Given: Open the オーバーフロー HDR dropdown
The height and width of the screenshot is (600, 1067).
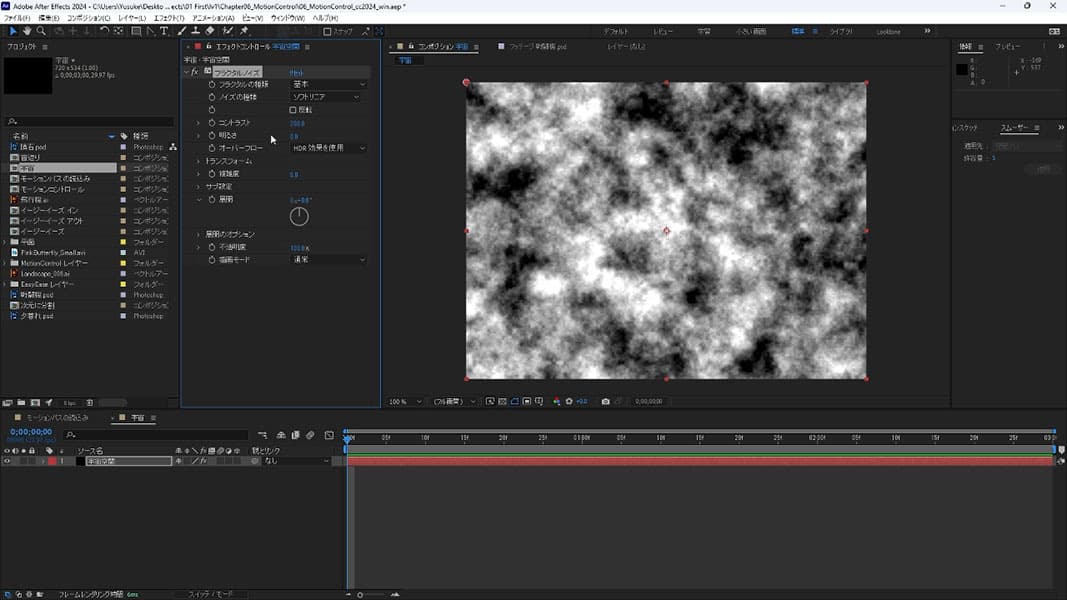Looking at the screenshot, I should pyautogui.click(x=328, y=148).
